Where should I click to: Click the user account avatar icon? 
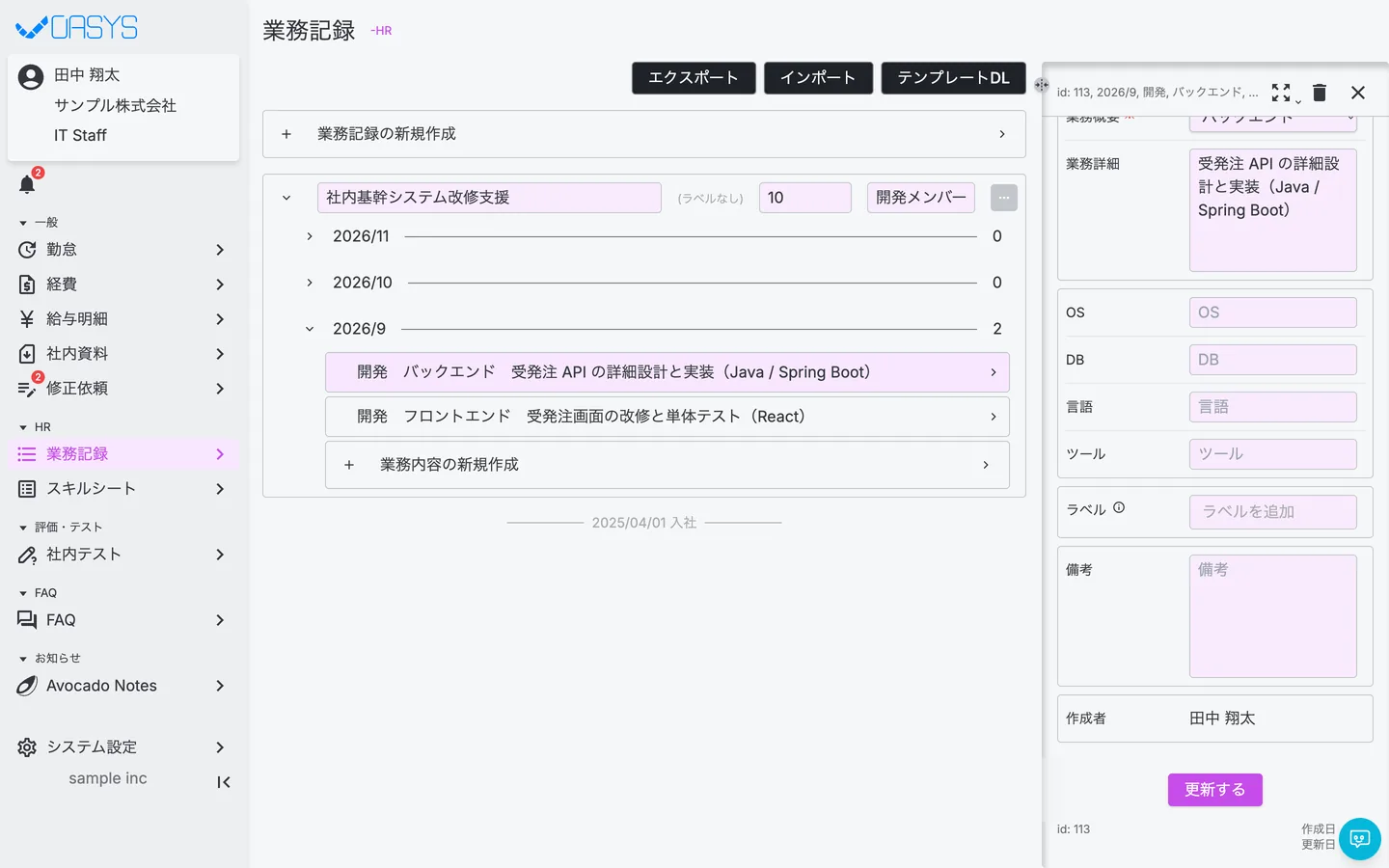tap(31, 77)
